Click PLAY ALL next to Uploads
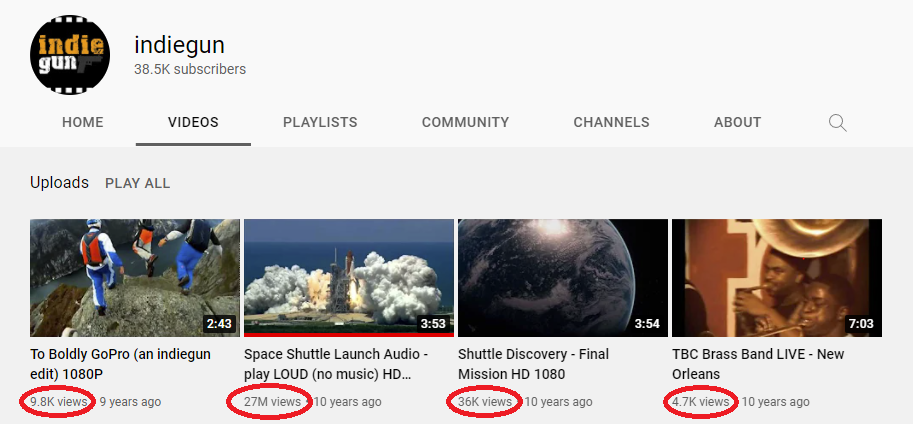The height and width of the screenshot is (424, 913). coord(137,183)
